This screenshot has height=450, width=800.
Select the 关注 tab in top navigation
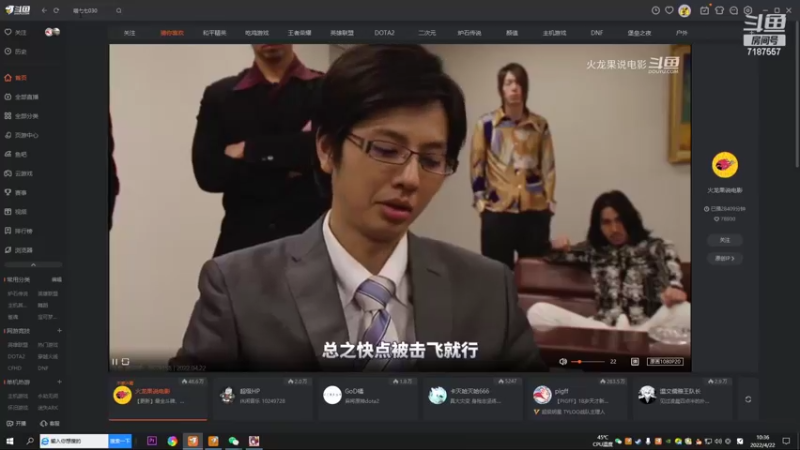click(130, 33)
